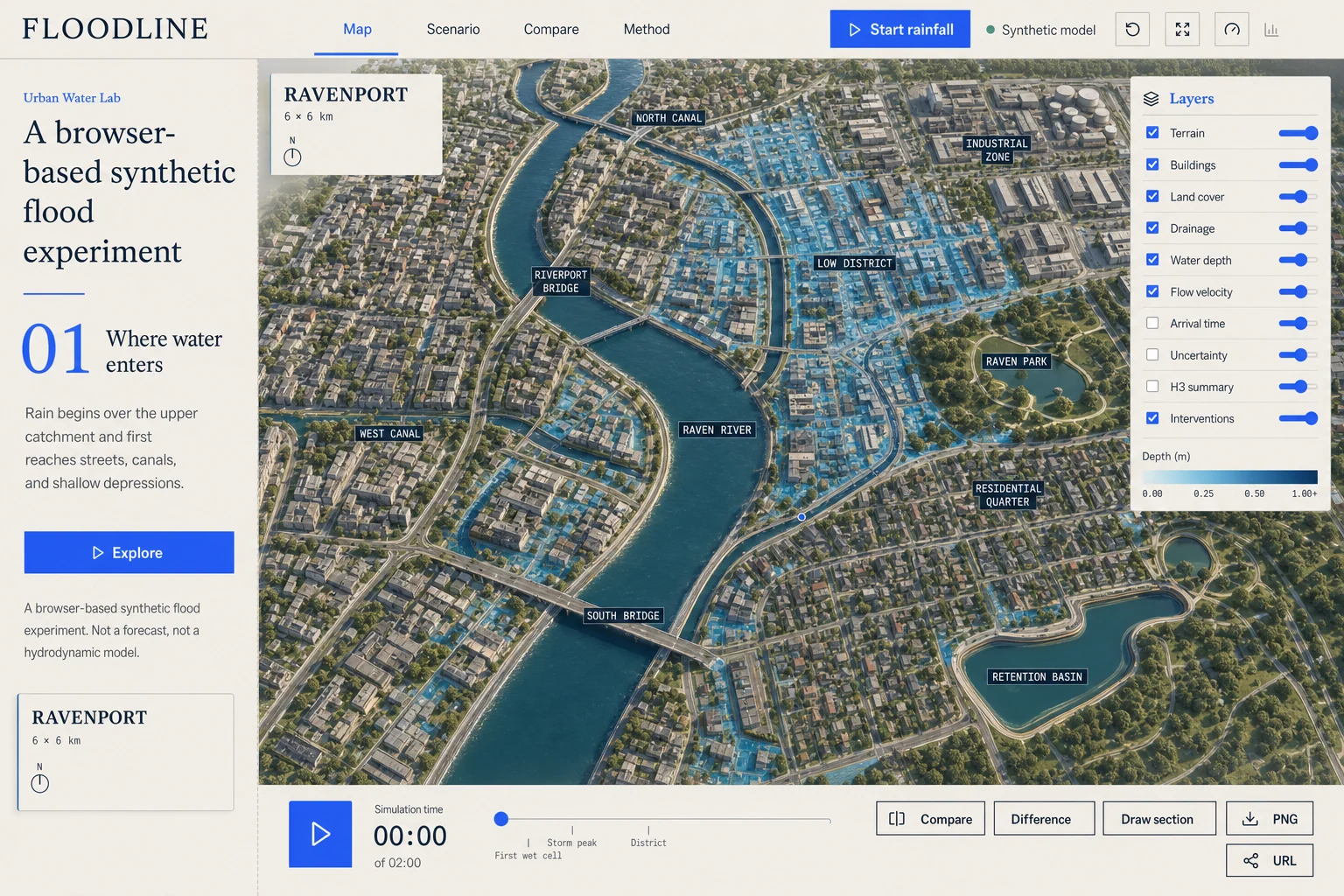Toggle fullscreen map view icon
The image size is (1344, 896).
pyautogui.click(x=1182, y=30)
